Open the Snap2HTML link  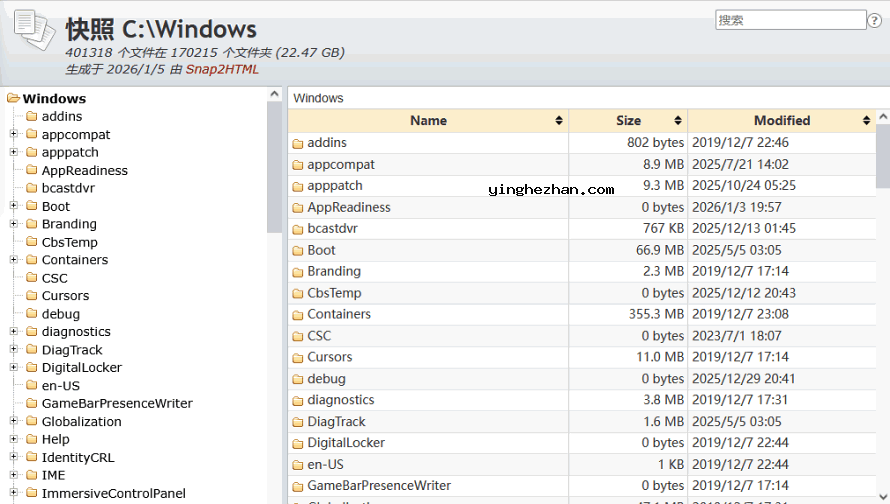click(222, 70)
